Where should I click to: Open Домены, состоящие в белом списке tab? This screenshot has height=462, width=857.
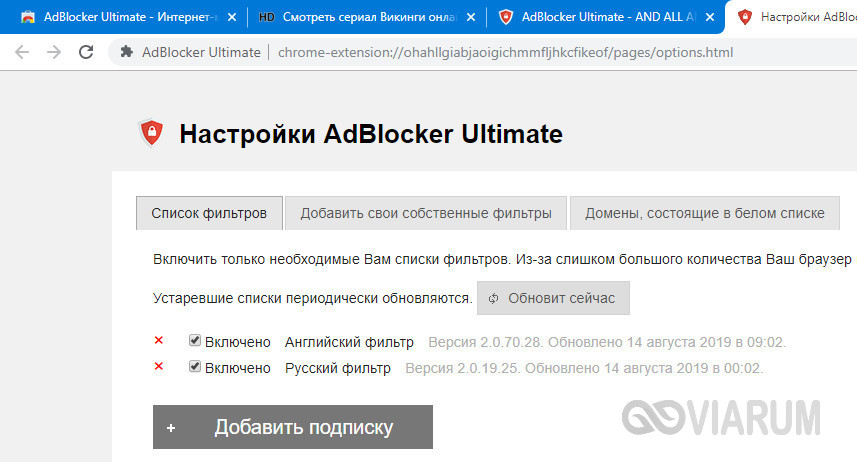point(705,213)
